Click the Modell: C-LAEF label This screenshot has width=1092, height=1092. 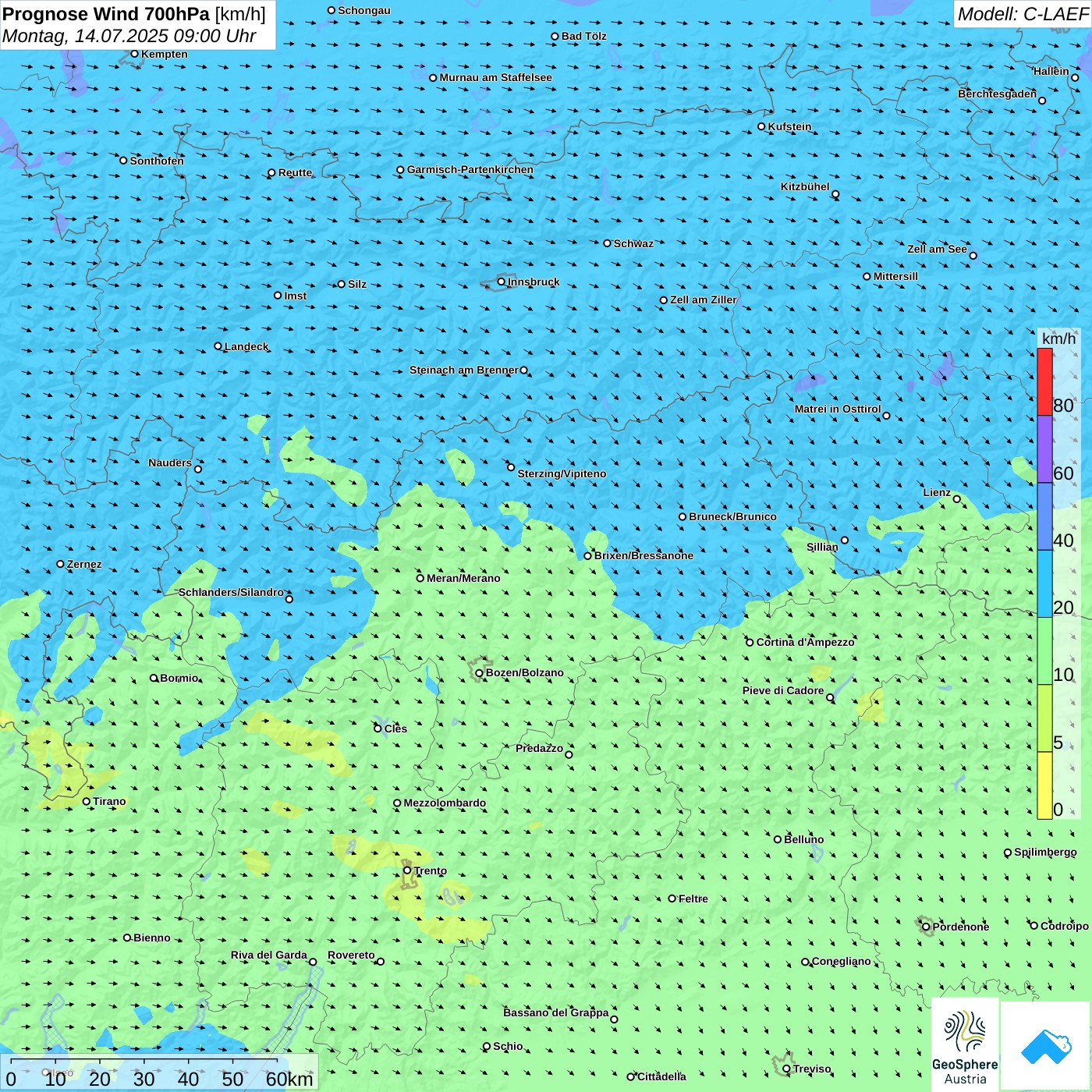(1023, 14)
